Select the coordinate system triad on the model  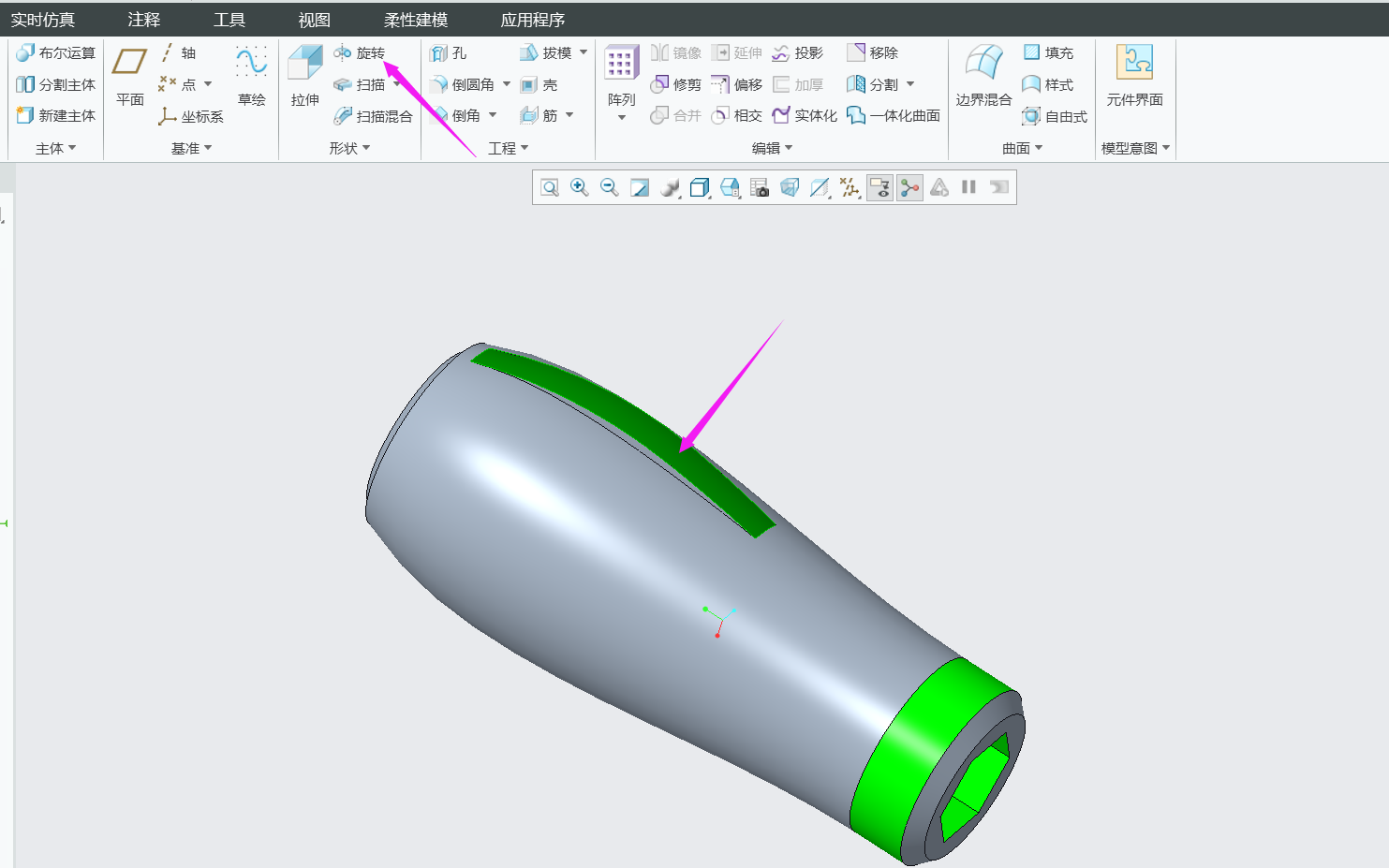coord(718,621)
